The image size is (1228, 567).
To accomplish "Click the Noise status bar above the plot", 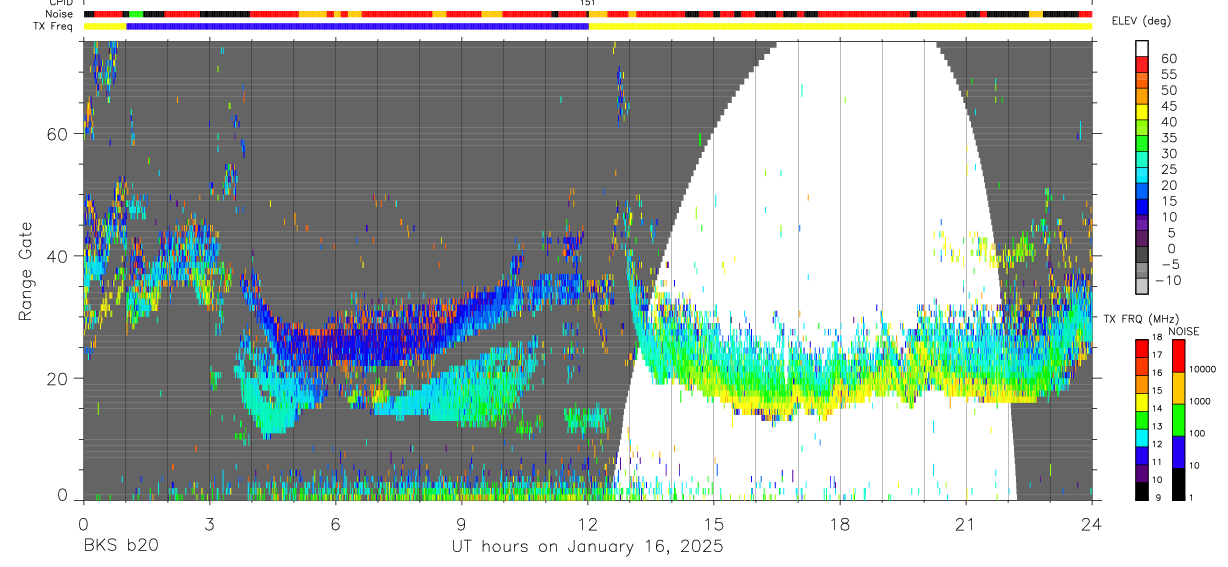I will point(587,14).
